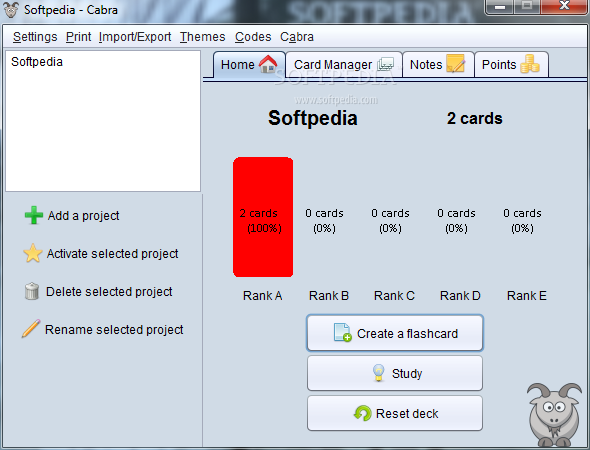Click the lightbulb icon on Study button
Screen dimensions: 590x450
(x=379, y=373)
